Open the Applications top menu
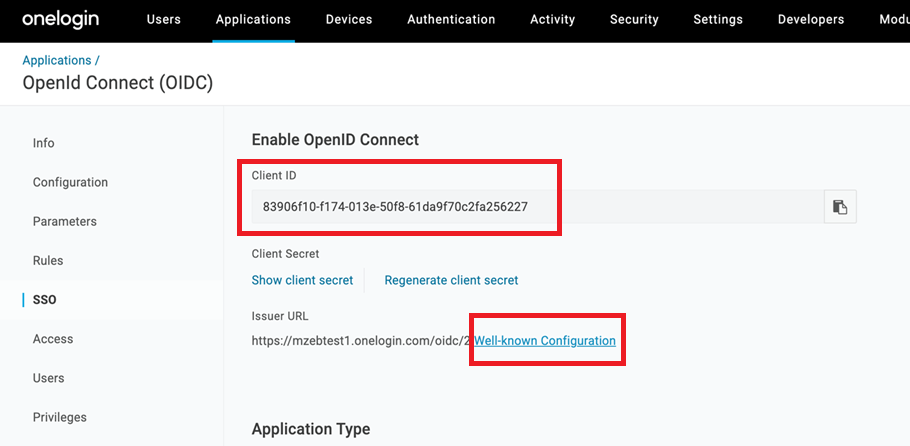 click(253, 20)
